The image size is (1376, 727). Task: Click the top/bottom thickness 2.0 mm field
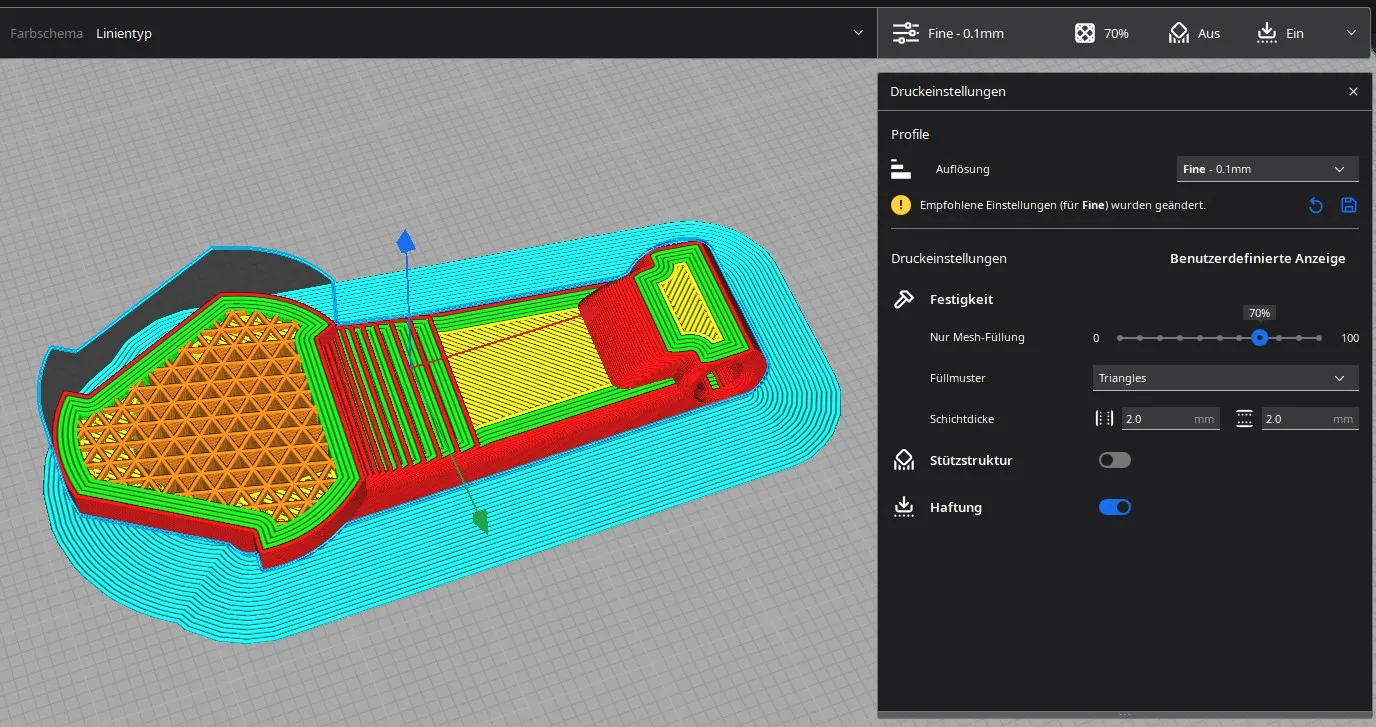point(1309,419)
